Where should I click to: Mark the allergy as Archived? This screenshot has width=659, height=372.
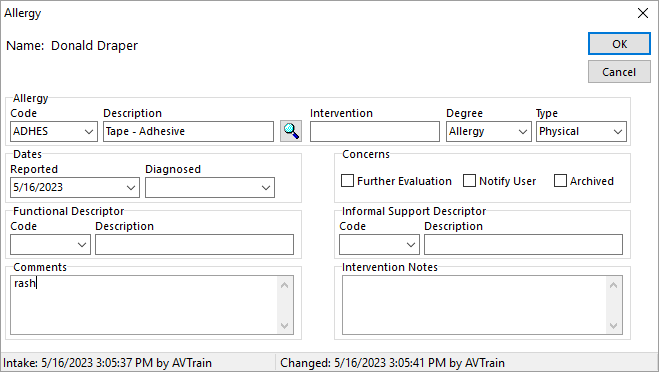click(560, 181)
